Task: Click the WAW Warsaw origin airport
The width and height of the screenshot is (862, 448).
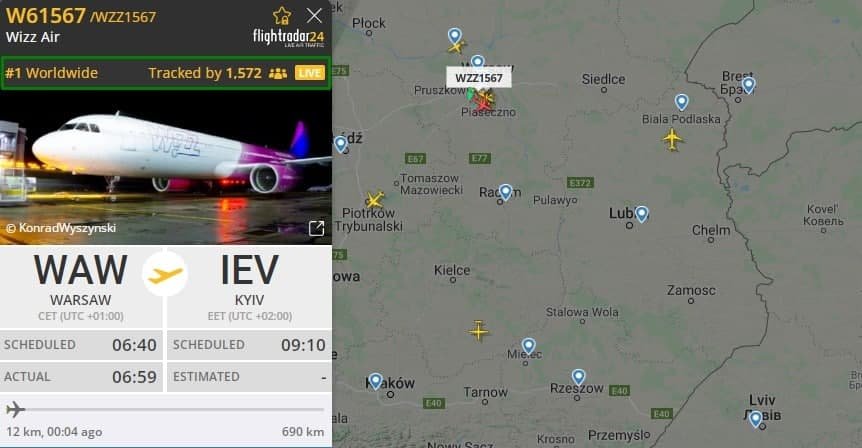Action: [81, 286]
